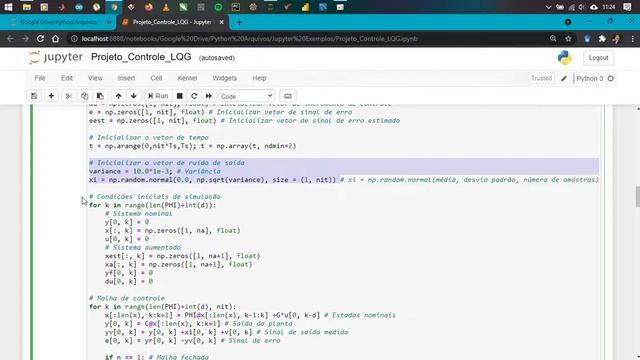640x360 pixels.
Task: Open the Cell menu
Action: click(156, 78)
